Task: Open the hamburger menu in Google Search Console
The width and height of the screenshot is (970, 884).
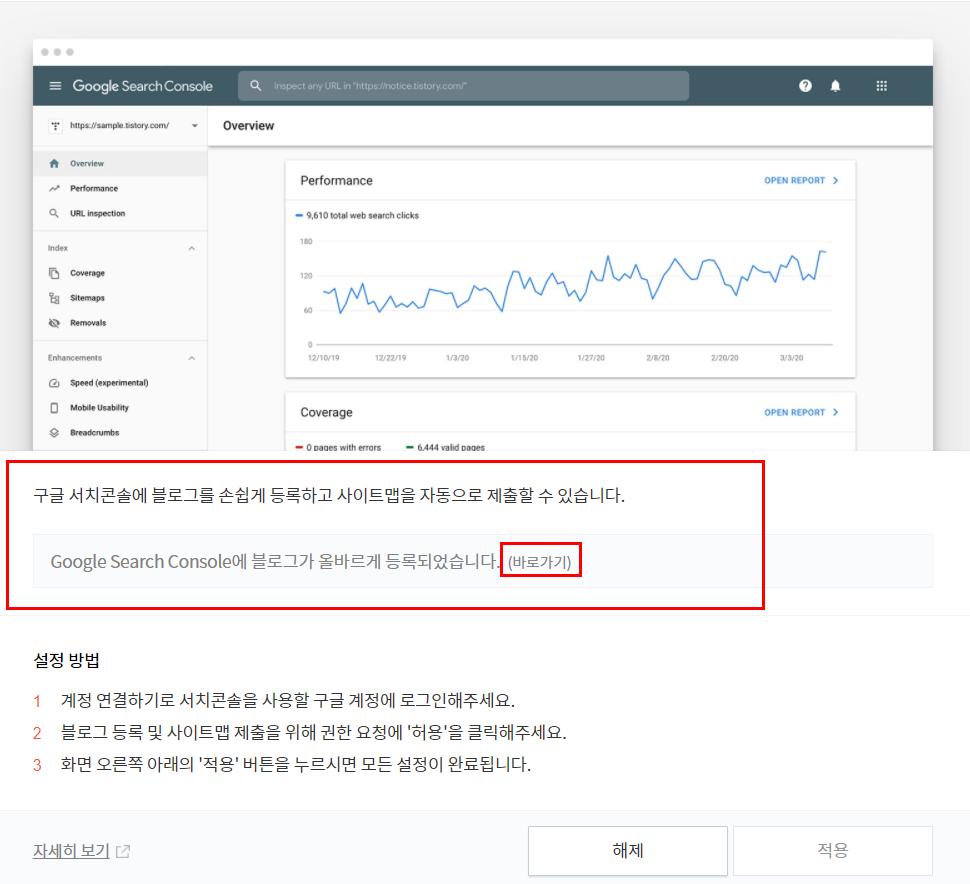Action: (55, 86)
